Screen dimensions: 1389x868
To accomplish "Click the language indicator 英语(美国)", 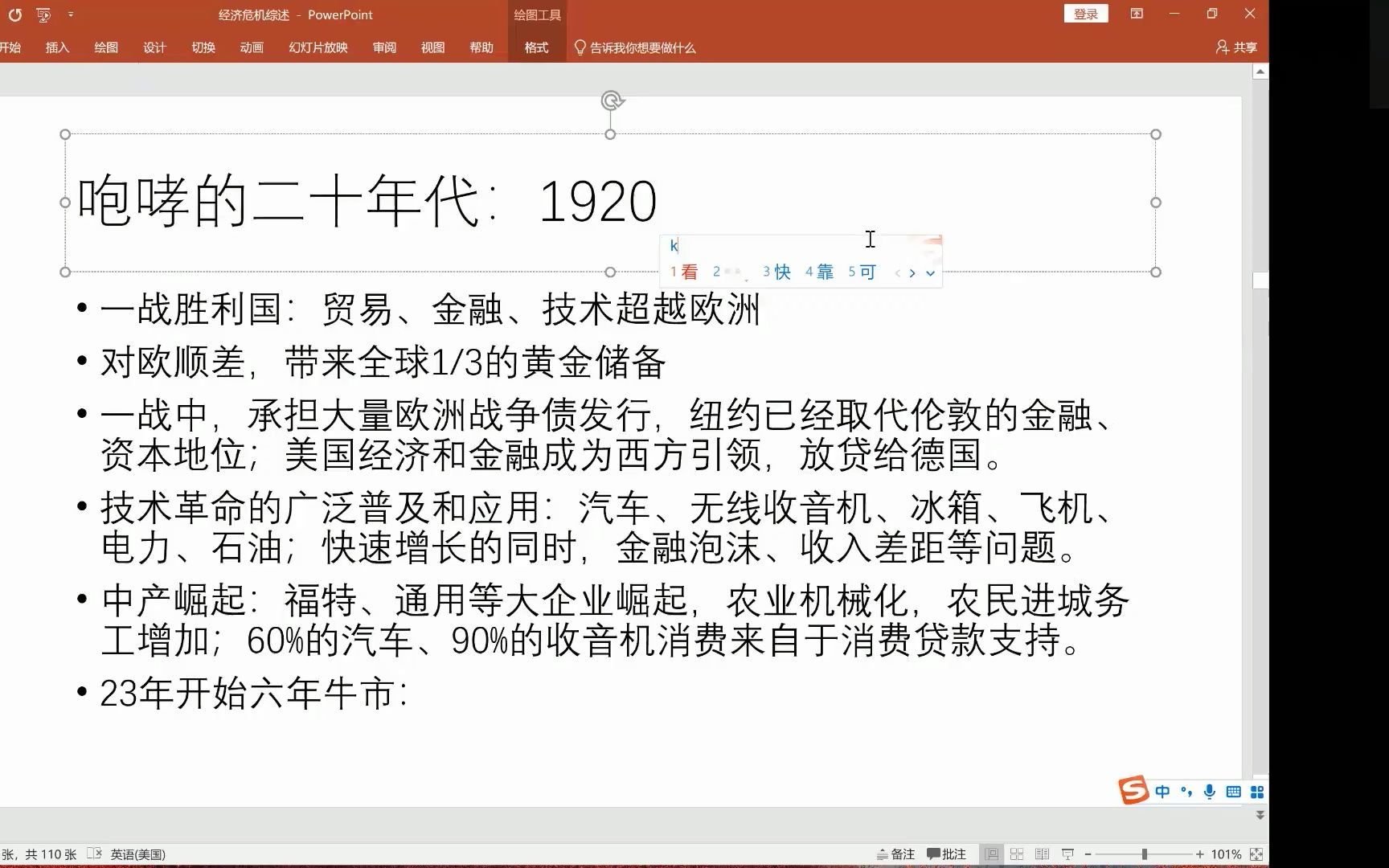I will [138, 854].
